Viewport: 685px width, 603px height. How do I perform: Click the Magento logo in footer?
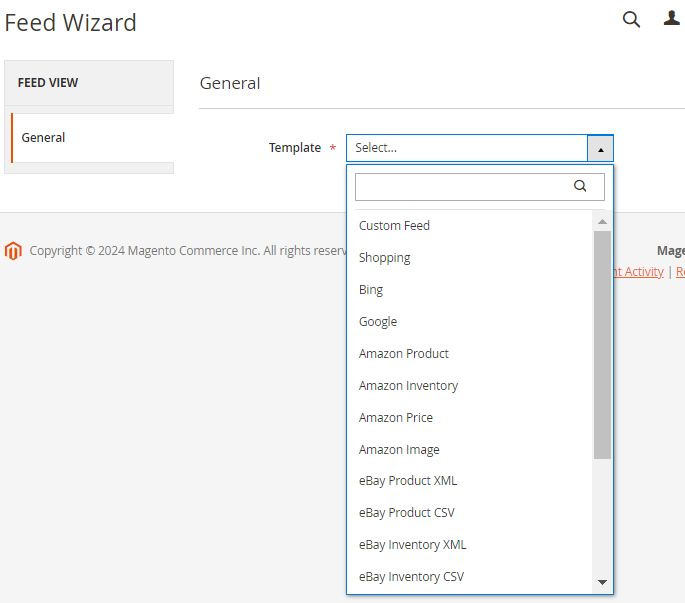point(13,251)
